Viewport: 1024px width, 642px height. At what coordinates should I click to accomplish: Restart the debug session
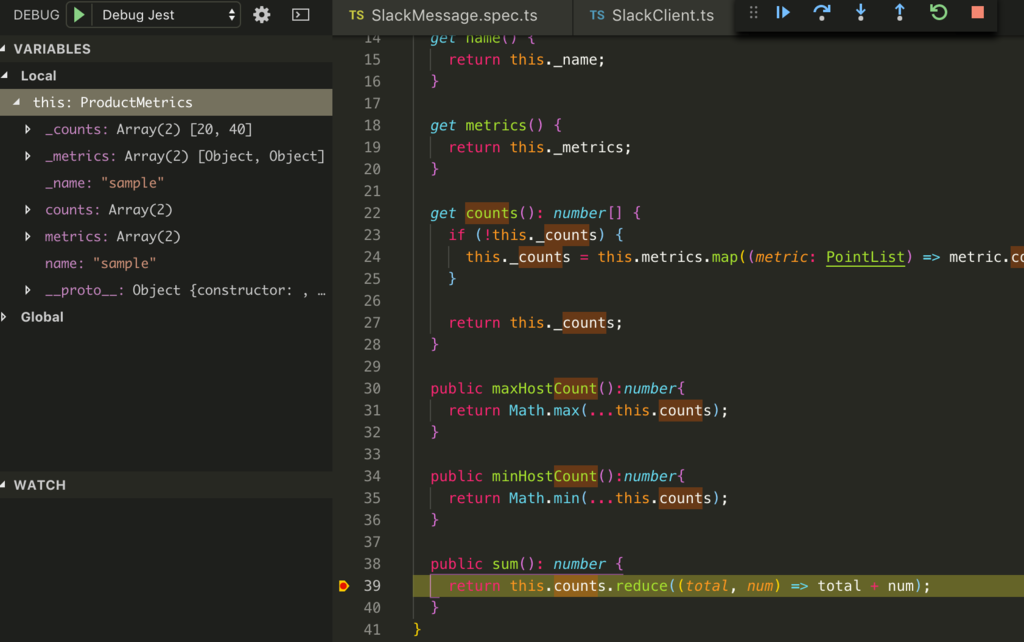coord(938,12)
